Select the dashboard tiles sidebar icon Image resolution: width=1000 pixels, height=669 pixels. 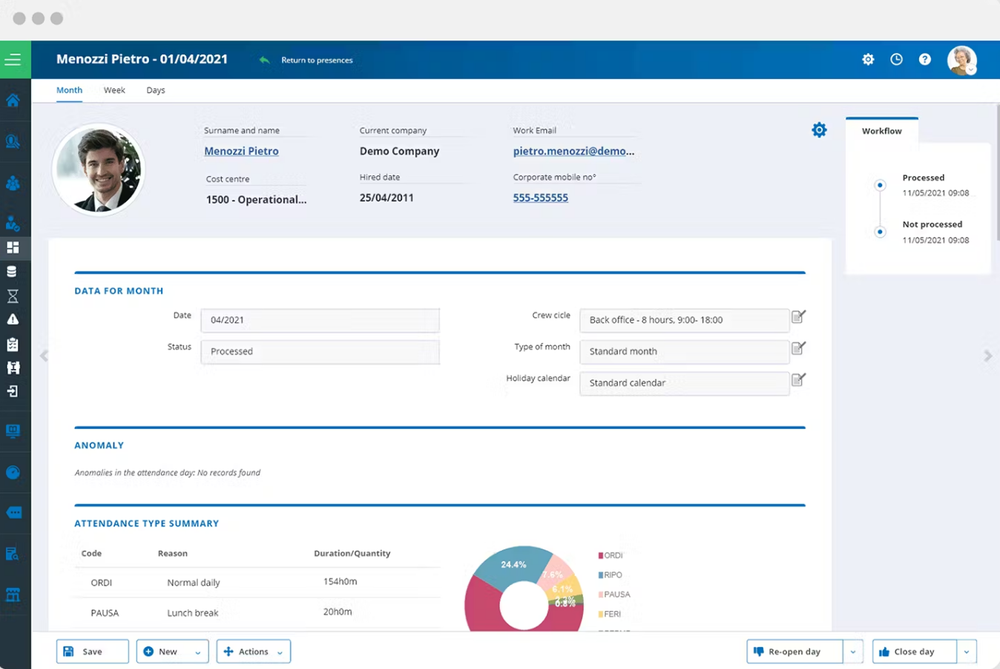point(13,247)
